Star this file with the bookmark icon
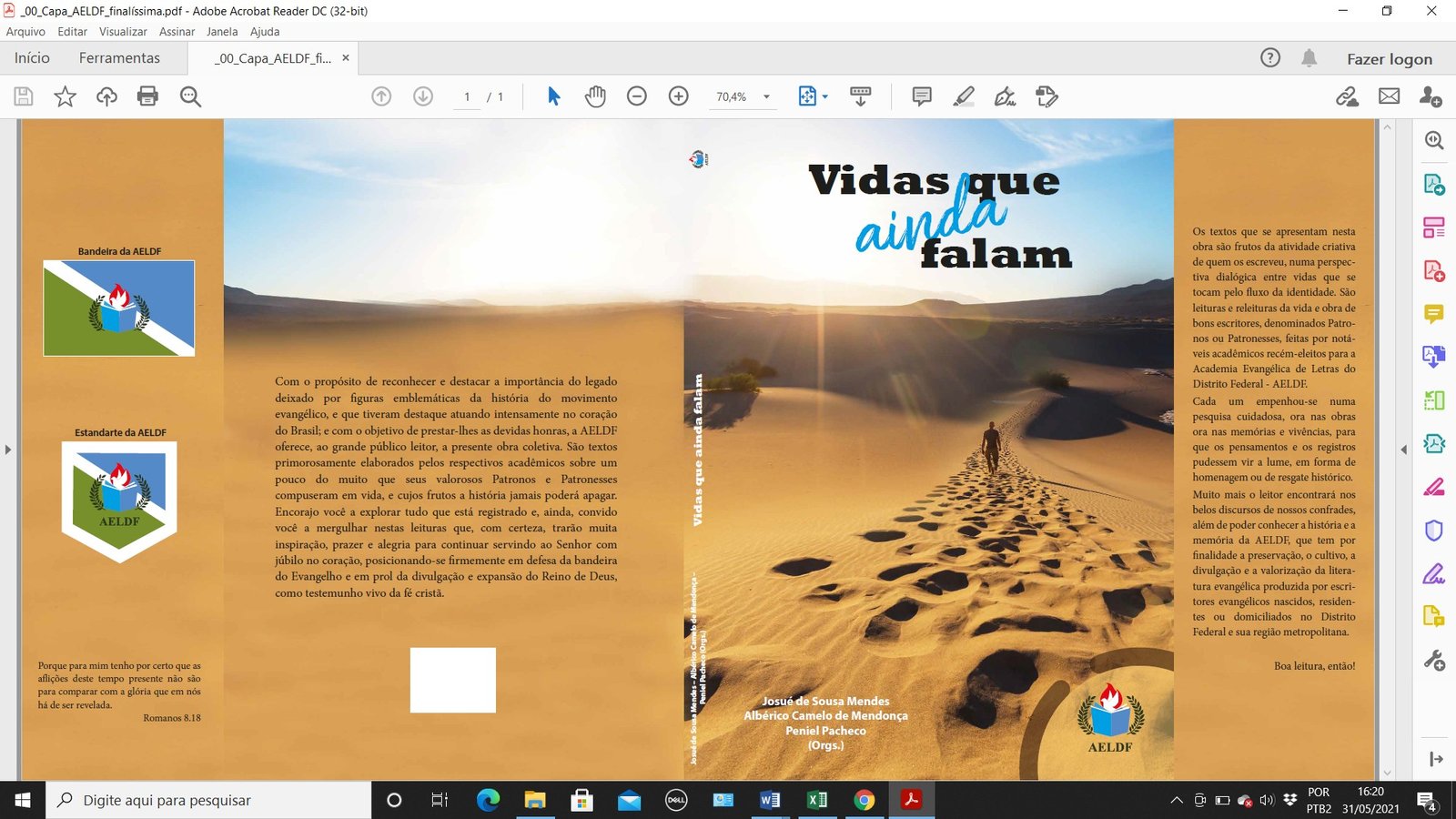Image resolution: width=1456 pixels, height=819 pixels. tap(66, 96)
